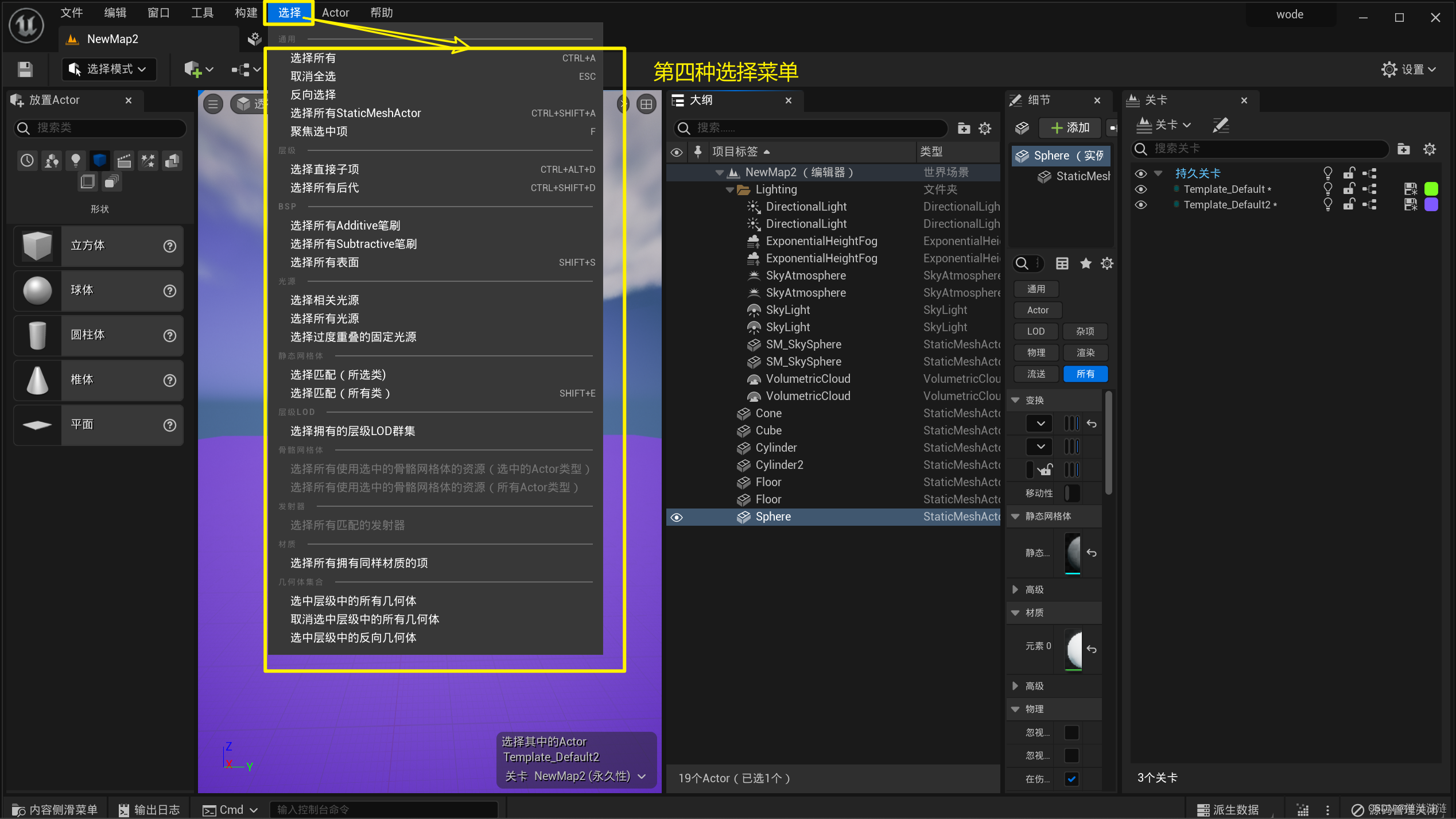Click the 立方体 (Cube) shape icon in sidebar

(36, 246)
